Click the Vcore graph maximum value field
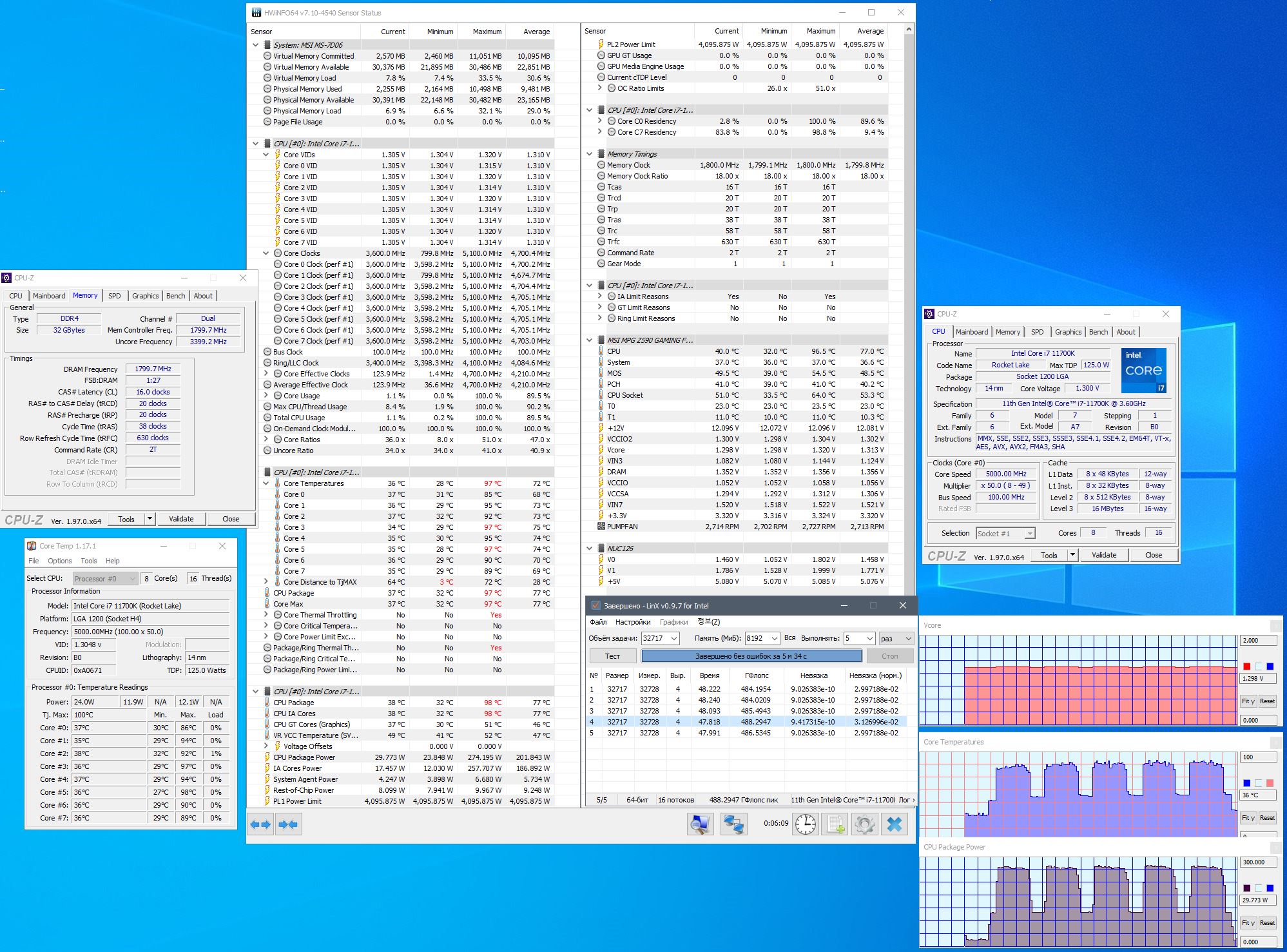This screenshot has width=1287, height=952. point(1257,641)
